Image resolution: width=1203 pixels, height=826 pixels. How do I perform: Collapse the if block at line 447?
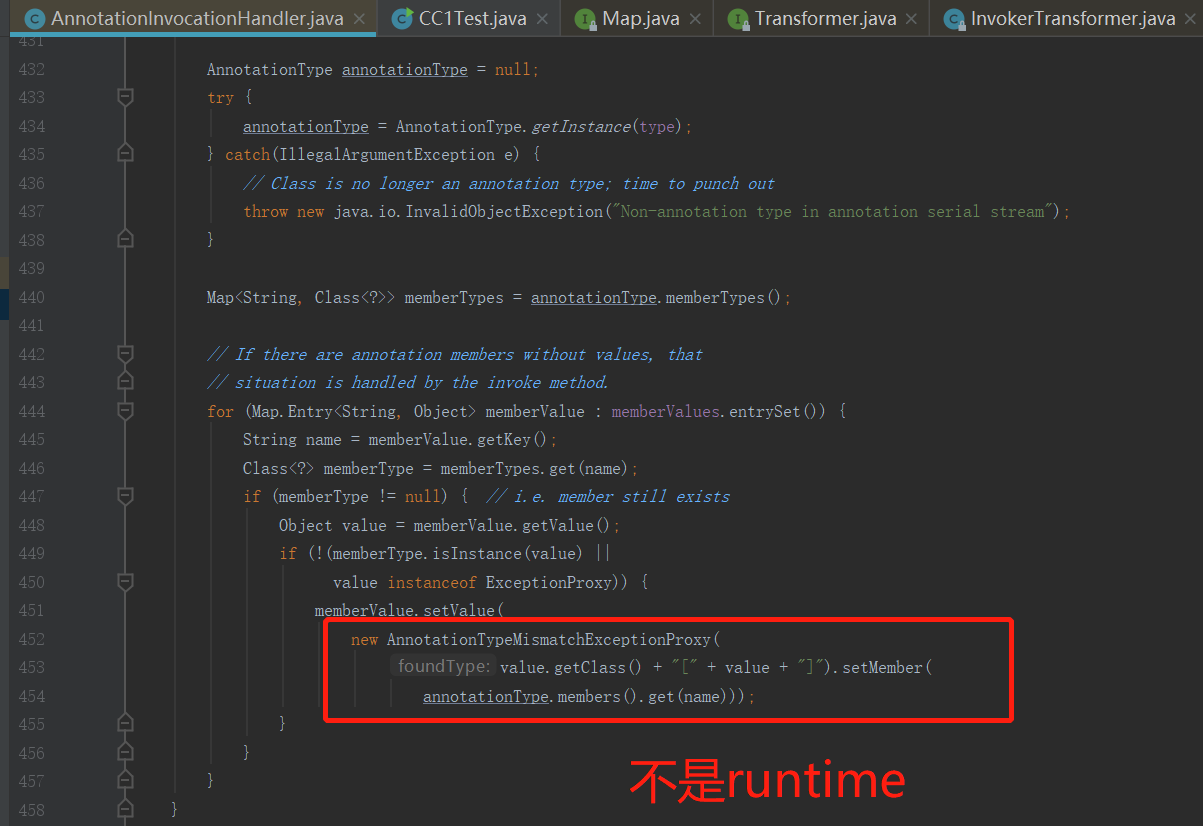pyautogui.click(x=125, y=497)
